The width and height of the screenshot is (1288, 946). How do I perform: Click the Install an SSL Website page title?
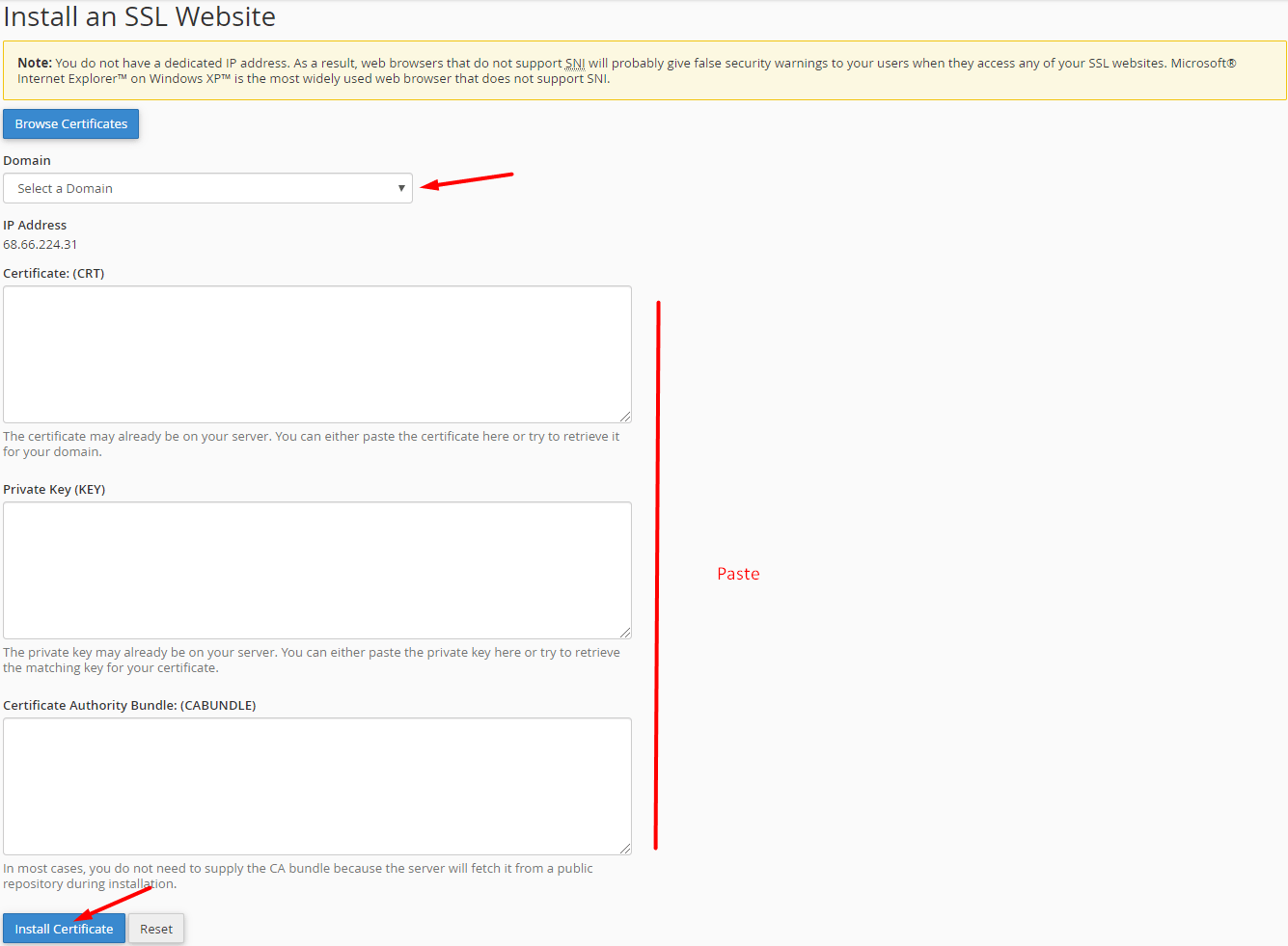coord(140,16)
